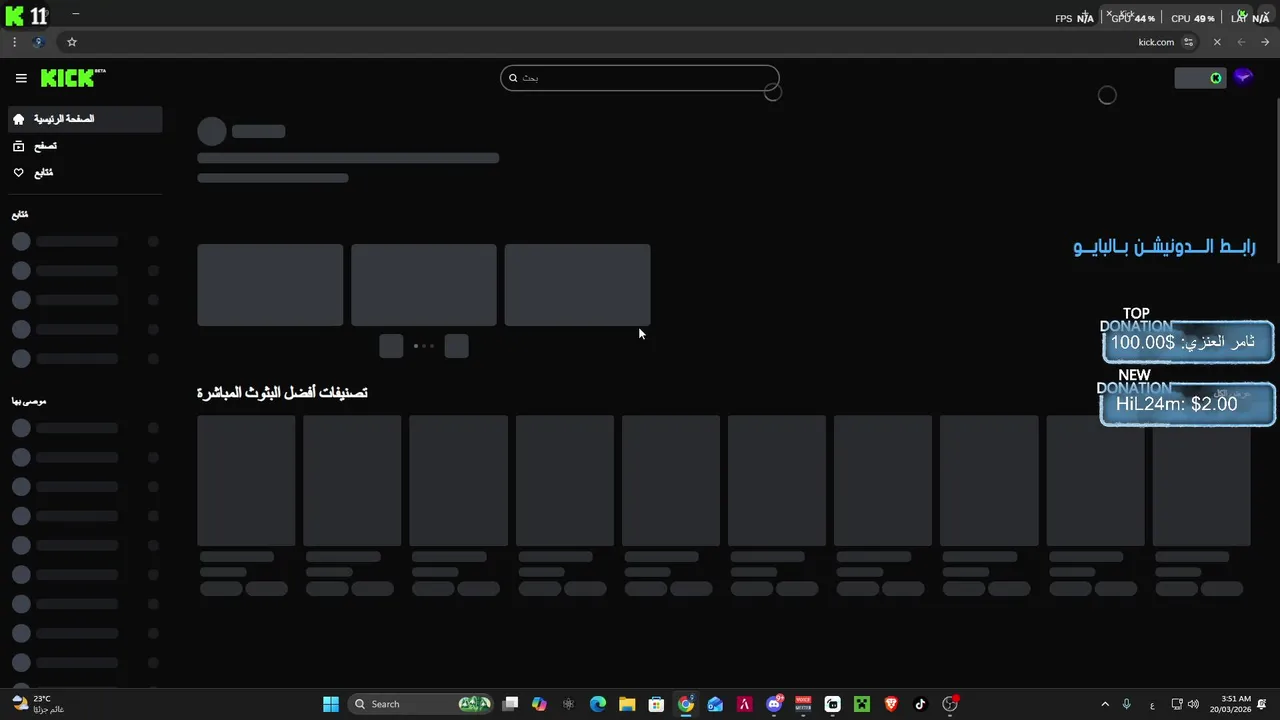This screenshot has height=720, width=1280.
Task: Open Microsoft Store from the taskbar
Action: pos(656,704)
